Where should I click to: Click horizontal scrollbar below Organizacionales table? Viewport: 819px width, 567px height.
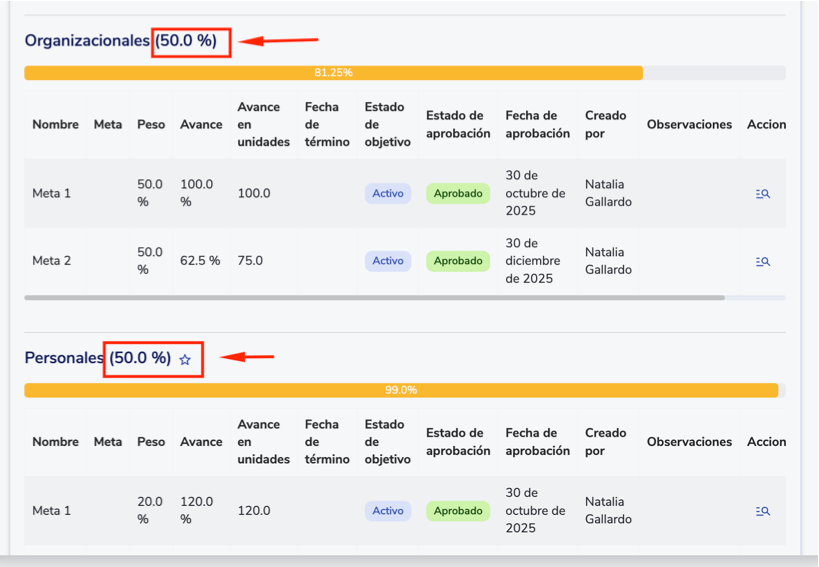click(374, 298)
